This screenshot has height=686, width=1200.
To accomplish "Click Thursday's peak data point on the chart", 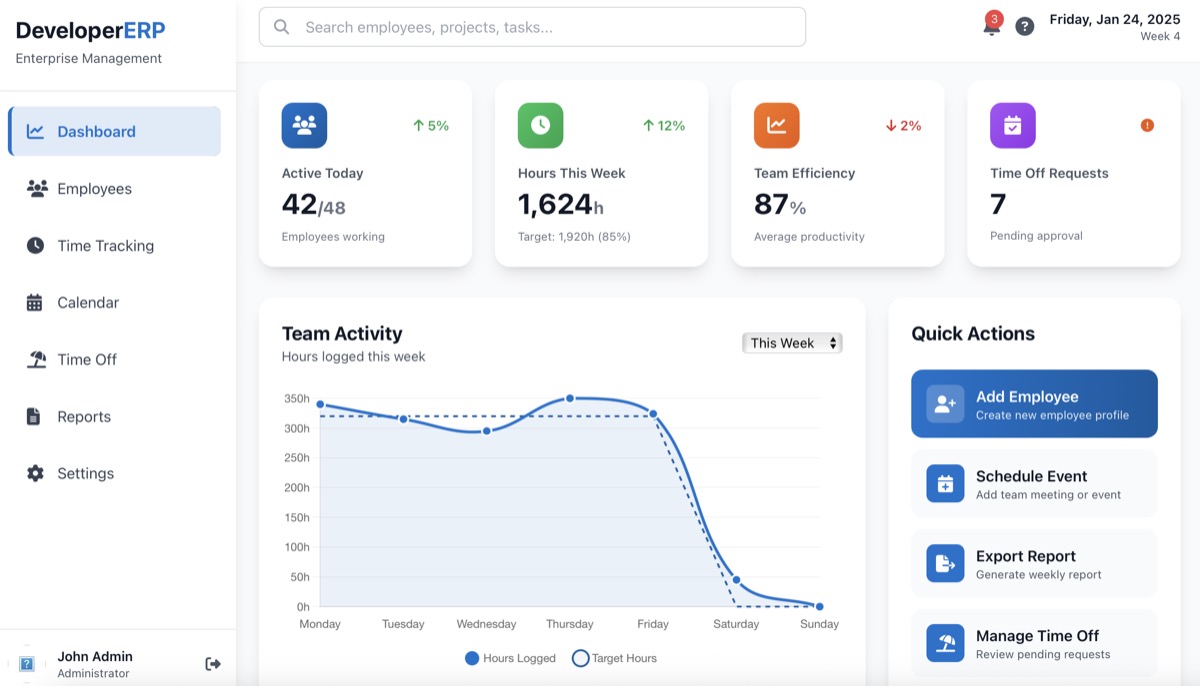I will tap(570, 397).
